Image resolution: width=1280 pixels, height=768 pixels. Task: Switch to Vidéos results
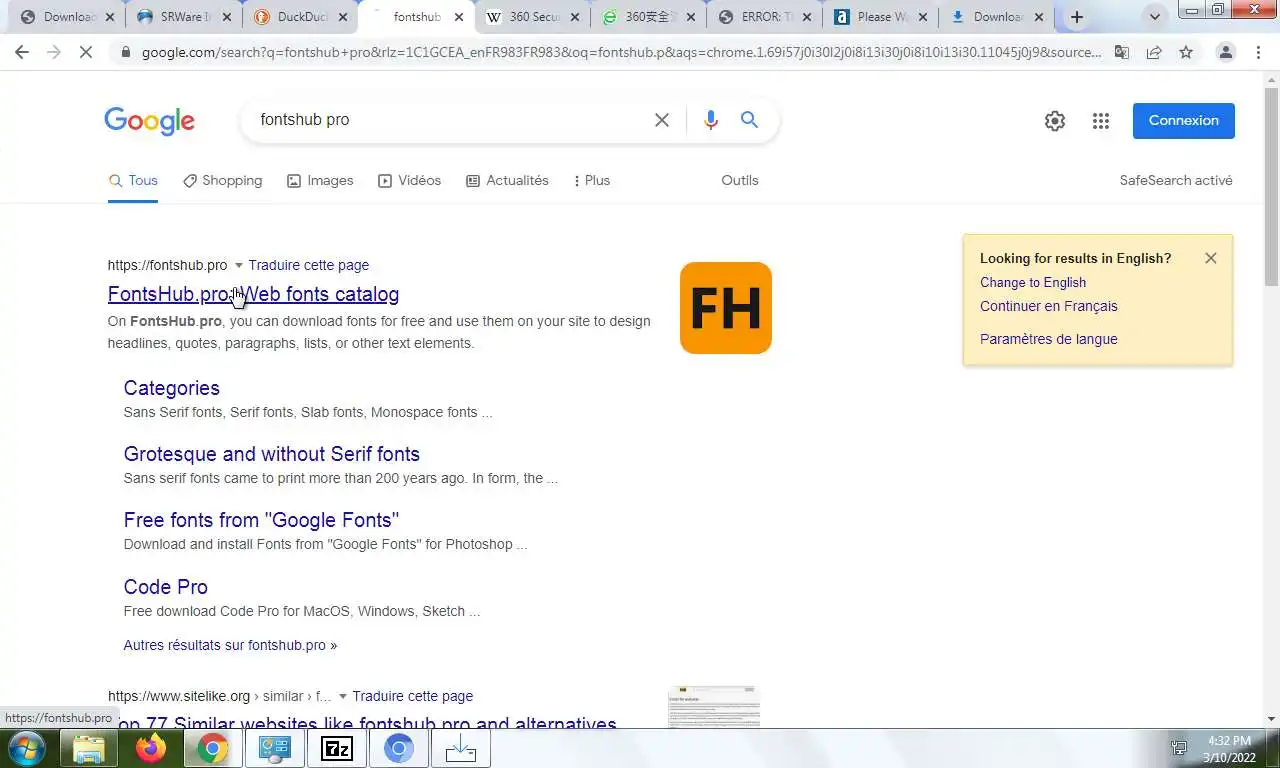(x=409, y=180)
